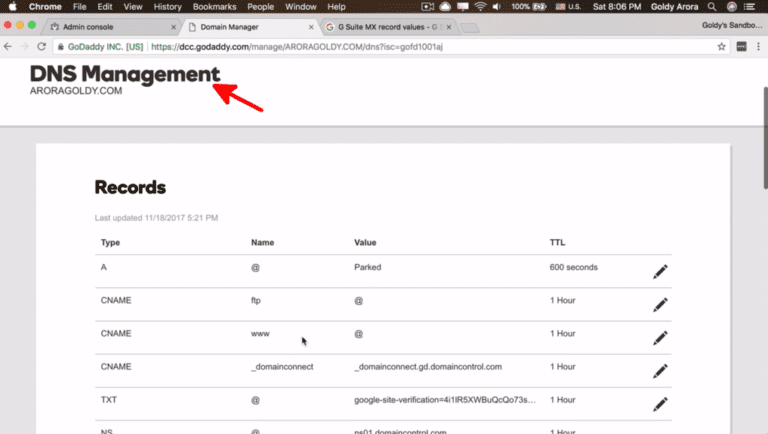This screenshot has width=768, height=434.
Task: Open the volume control in the menu bar
Action: 497,7
